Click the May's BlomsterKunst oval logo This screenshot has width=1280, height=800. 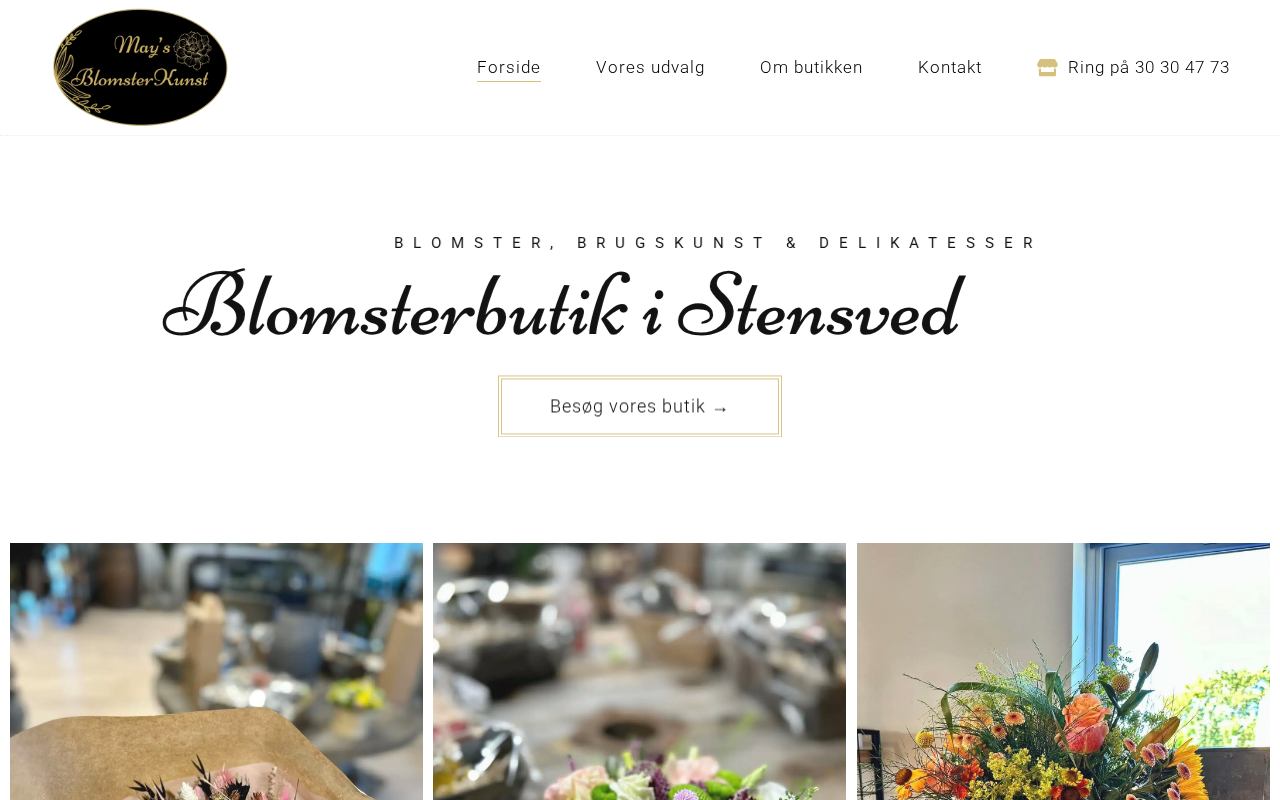point(140,67)
